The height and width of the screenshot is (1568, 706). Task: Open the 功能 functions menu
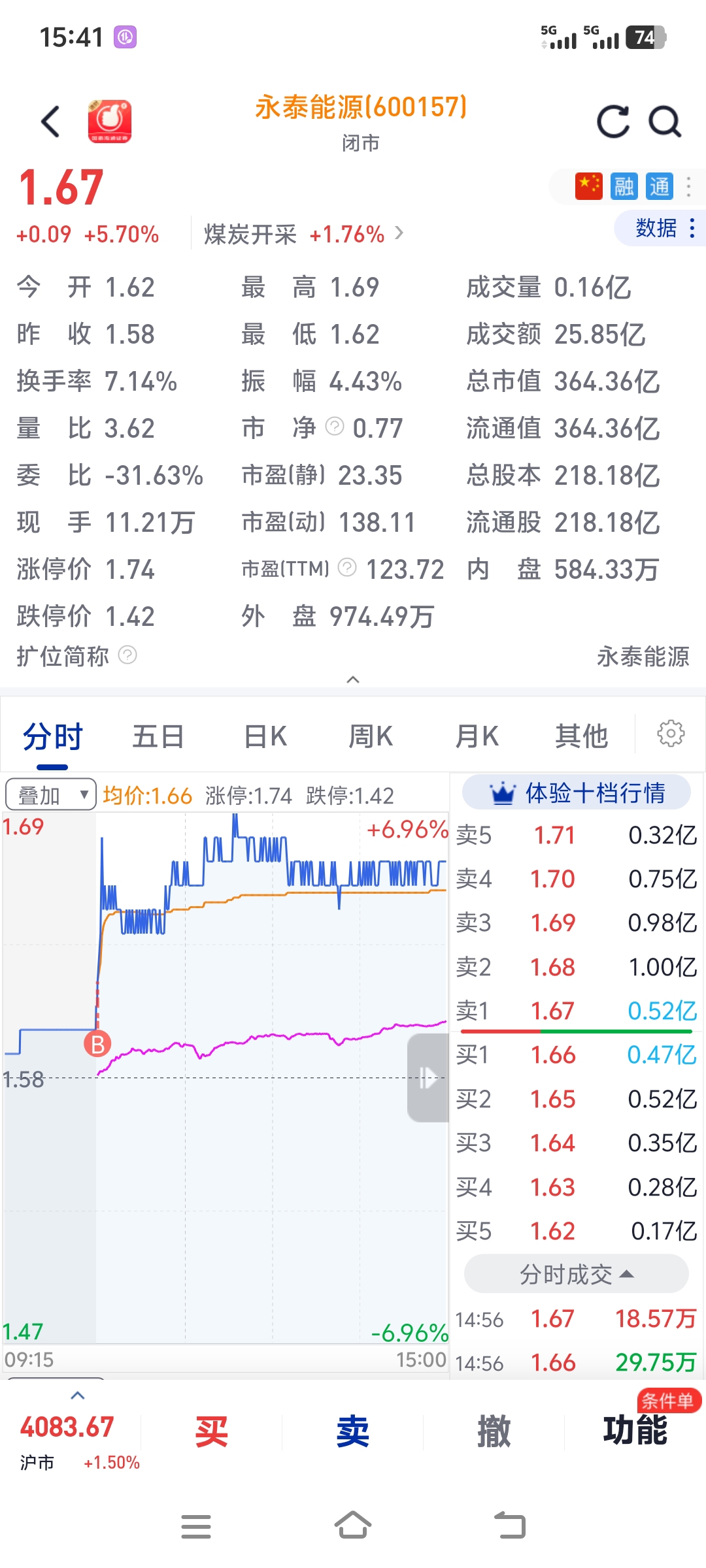635,1431
